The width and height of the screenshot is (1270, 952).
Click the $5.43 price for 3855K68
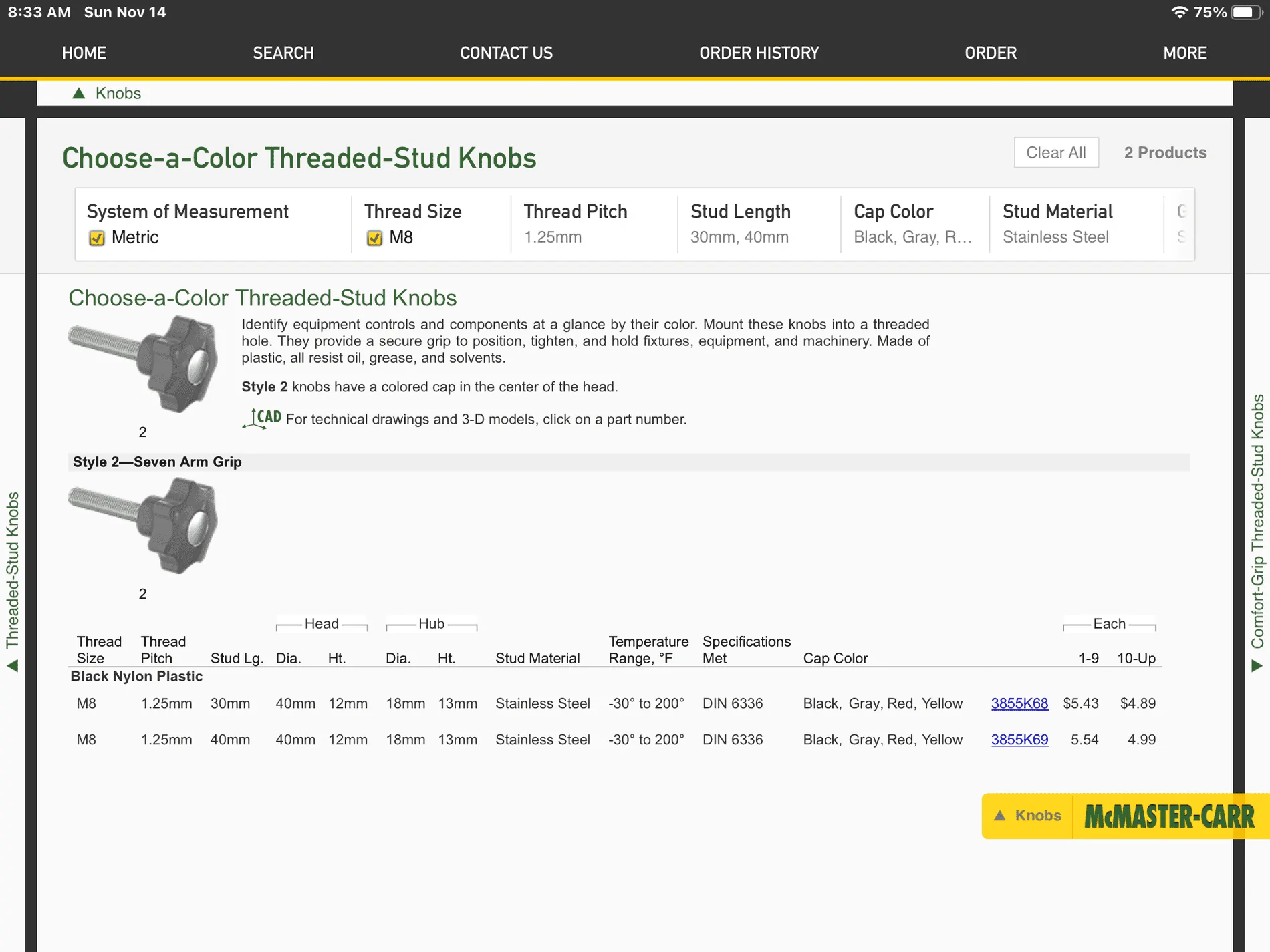[x=1081, y=703]
